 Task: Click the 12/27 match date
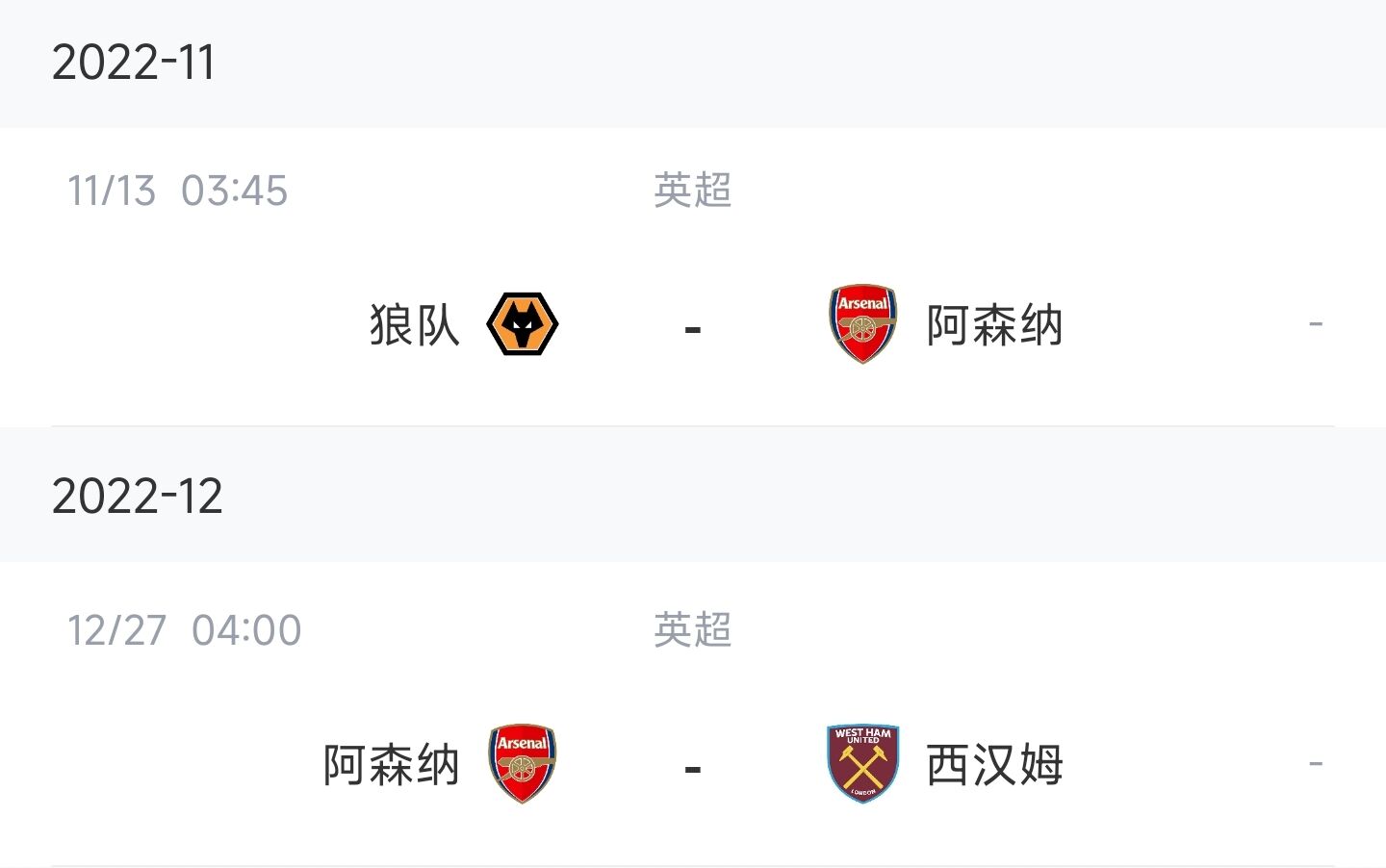tap(116, 630)
